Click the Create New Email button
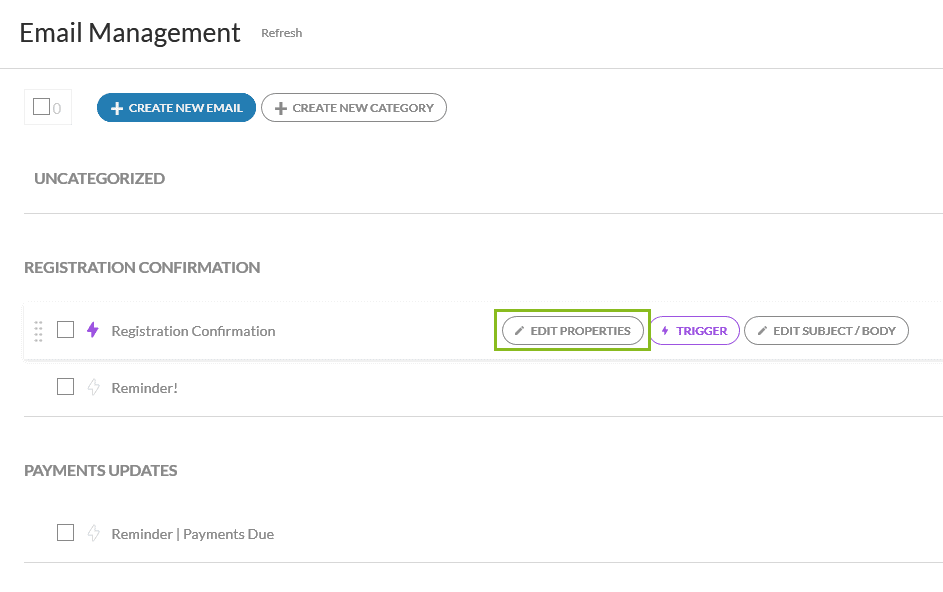This screenshot has width=943, height=592. click(176, 108)
